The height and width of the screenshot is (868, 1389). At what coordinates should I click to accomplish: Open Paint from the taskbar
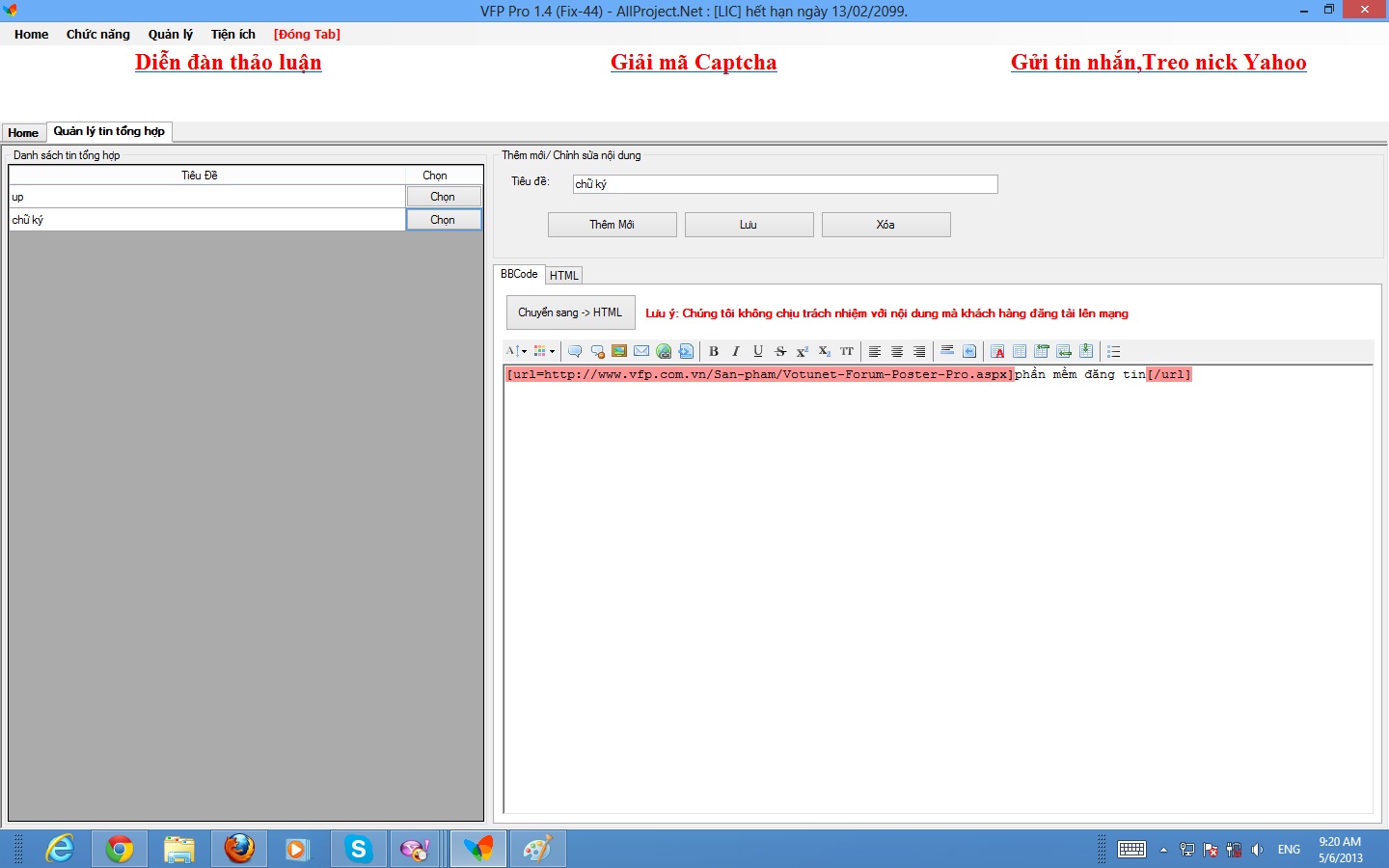538,849
